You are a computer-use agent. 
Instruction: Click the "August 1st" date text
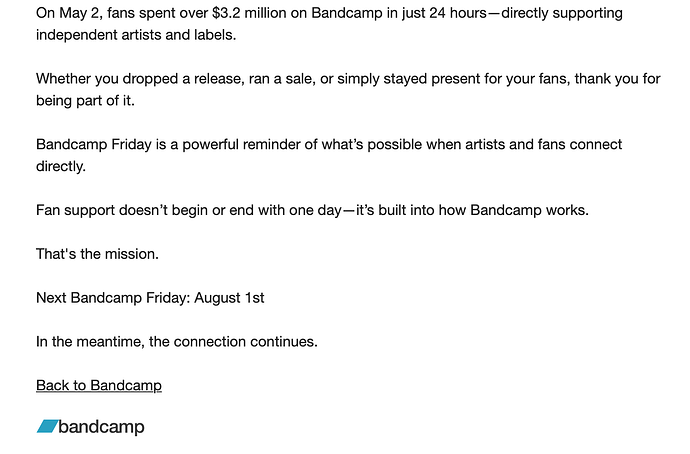tap(229, 298)
